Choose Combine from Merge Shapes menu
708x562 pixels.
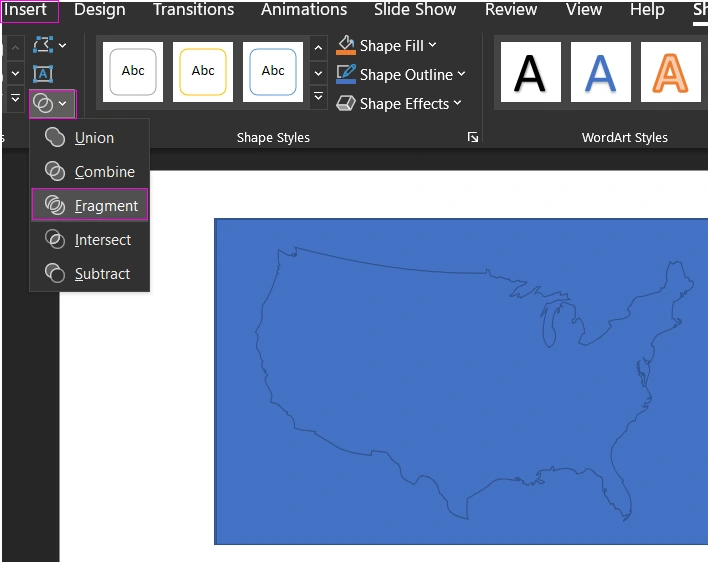pyautogui.click(x=89, y=172)
